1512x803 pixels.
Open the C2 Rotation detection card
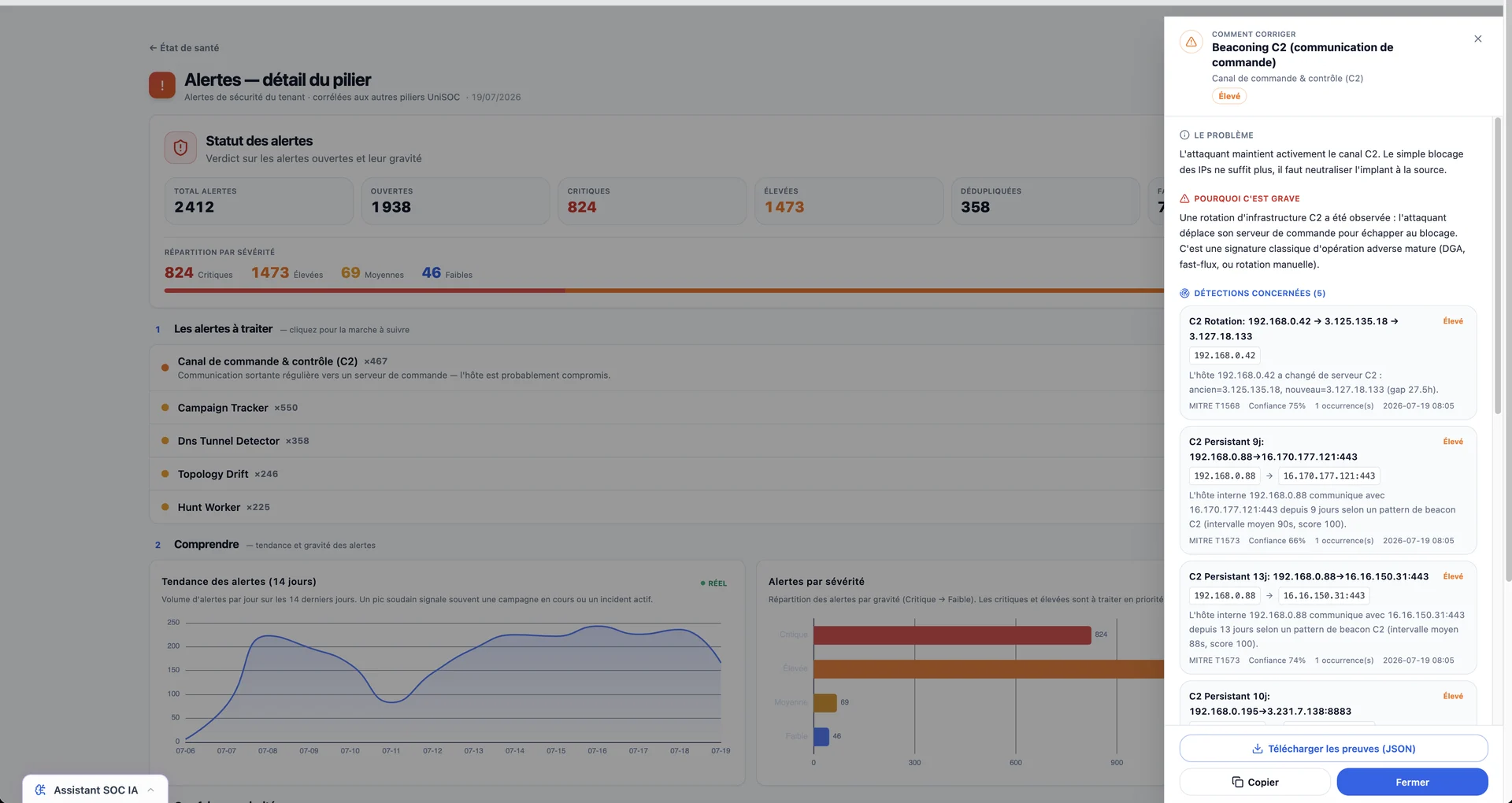coord(1328,362)
